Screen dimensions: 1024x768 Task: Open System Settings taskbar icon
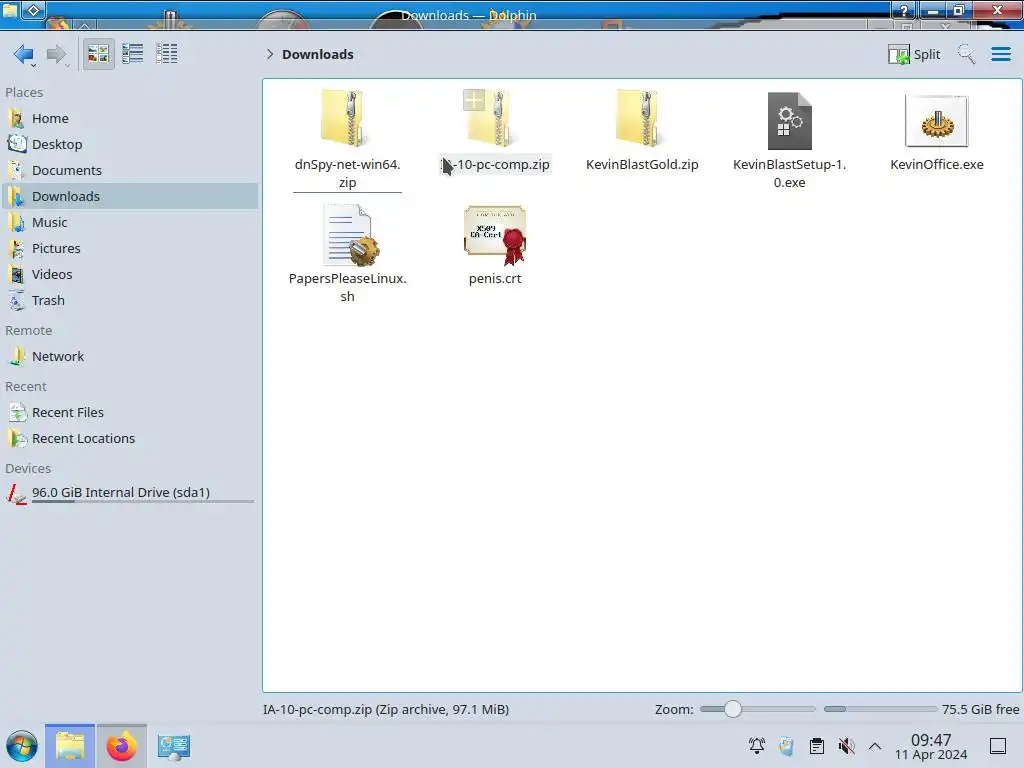pos(173,746)
